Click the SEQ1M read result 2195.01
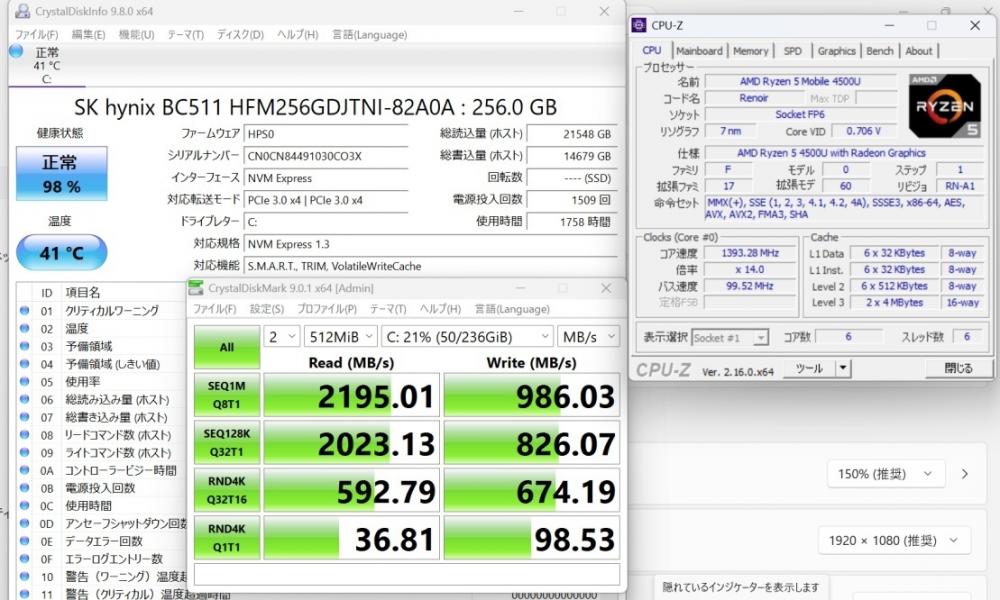The width and height of the screenshot is (1000, 600). coord(351,395)
